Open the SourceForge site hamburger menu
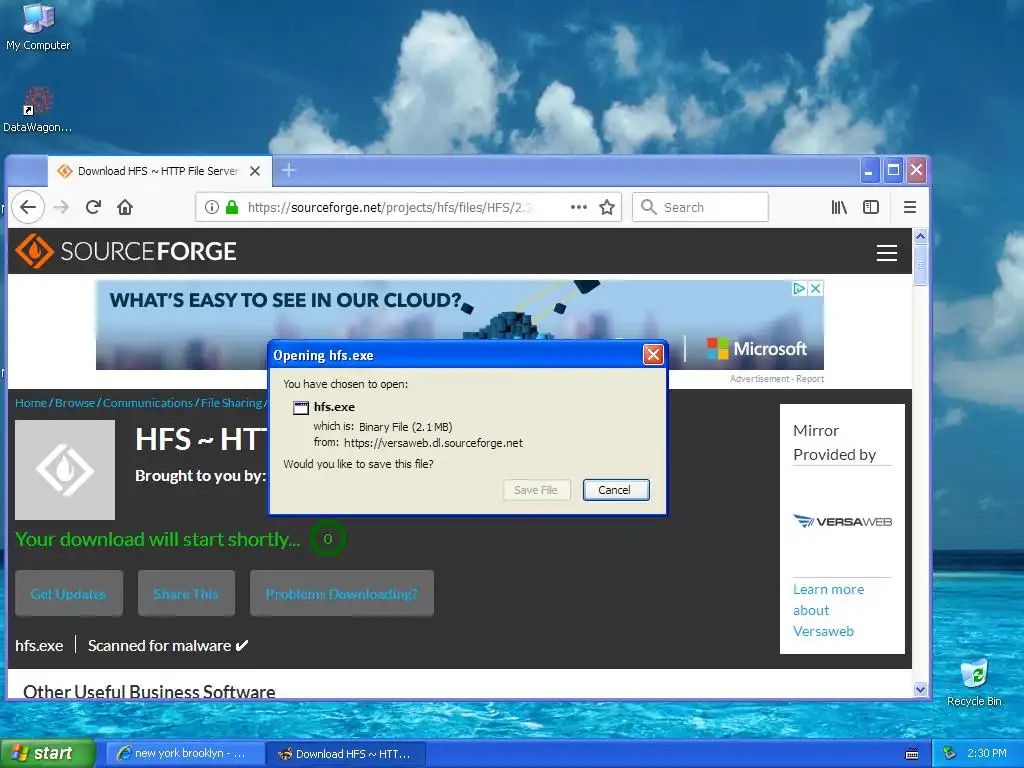This screenshot has height=768, width=1024. (886, 253)
